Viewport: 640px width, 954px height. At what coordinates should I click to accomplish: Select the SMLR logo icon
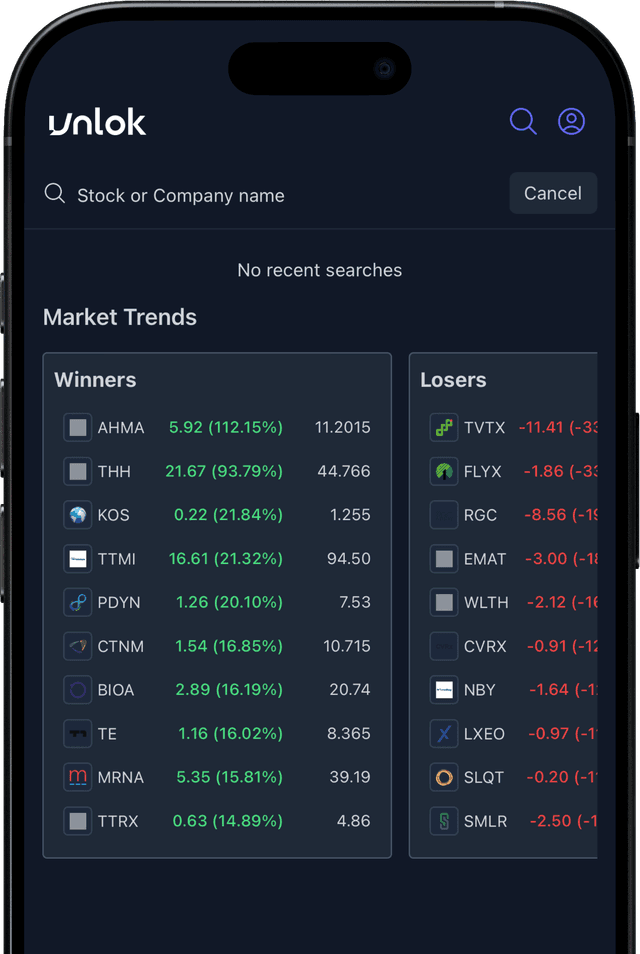pyautogui.click(x=443, y=821)
